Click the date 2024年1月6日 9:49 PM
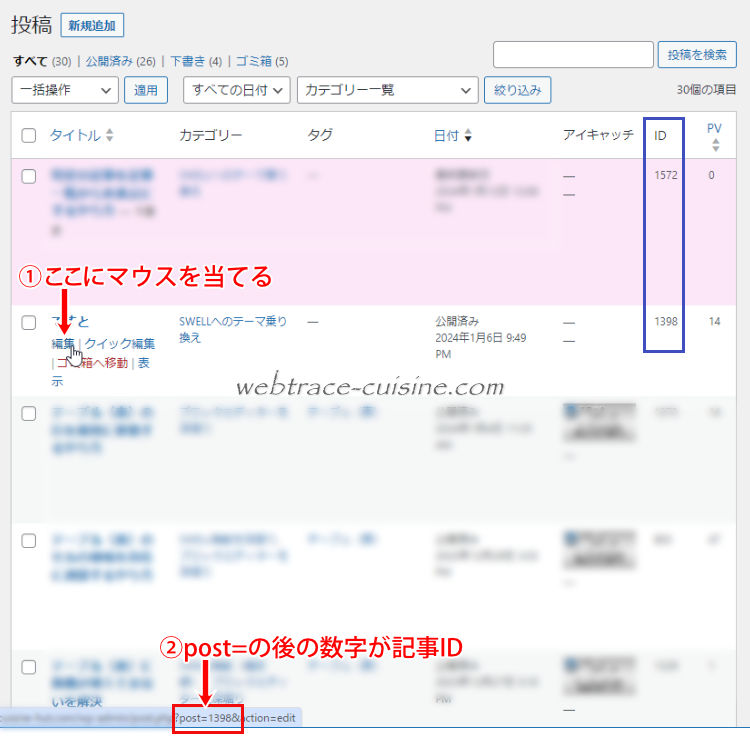Image resolution: width=750 pixels, height=745 pixels. [481, 346]
